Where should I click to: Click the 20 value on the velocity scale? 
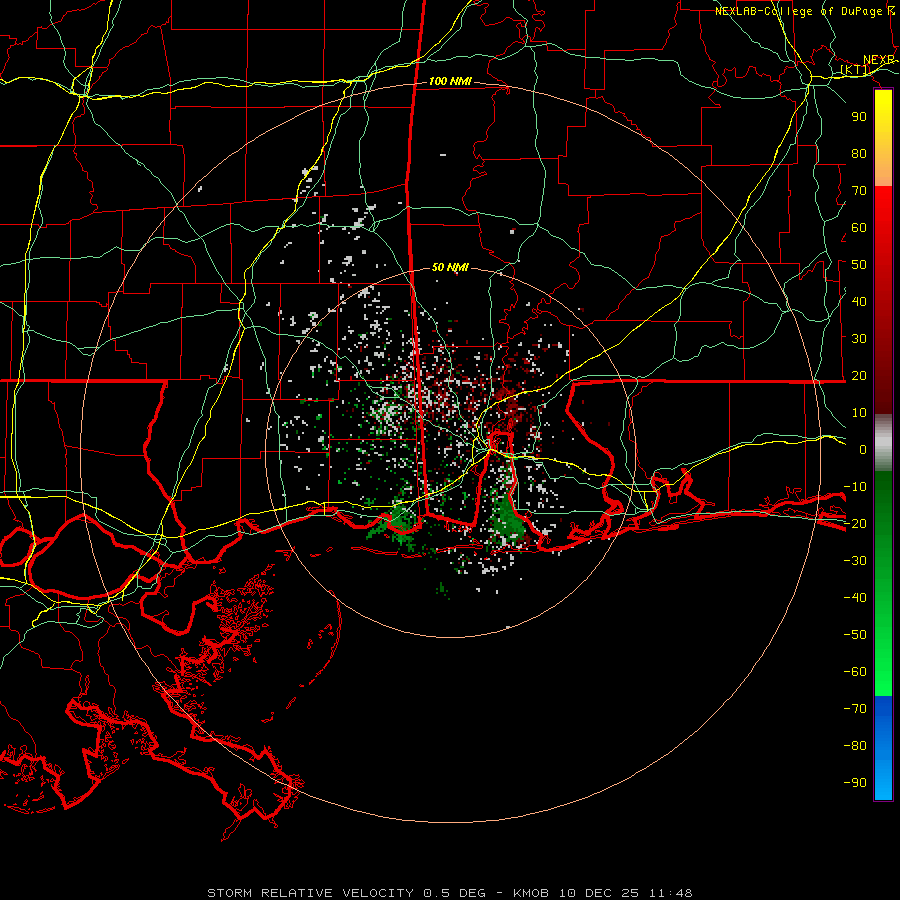(859, 376)
